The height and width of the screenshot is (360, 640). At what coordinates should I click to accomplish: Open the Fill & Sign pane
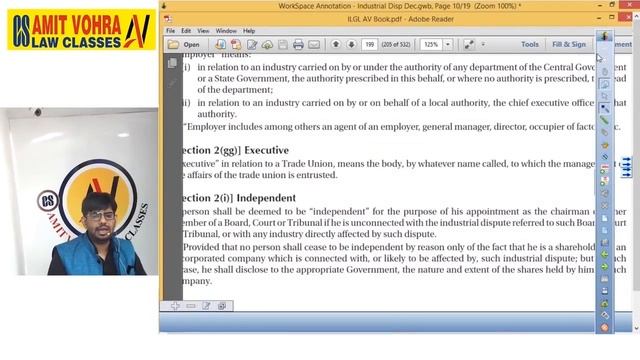pos(569,44)
